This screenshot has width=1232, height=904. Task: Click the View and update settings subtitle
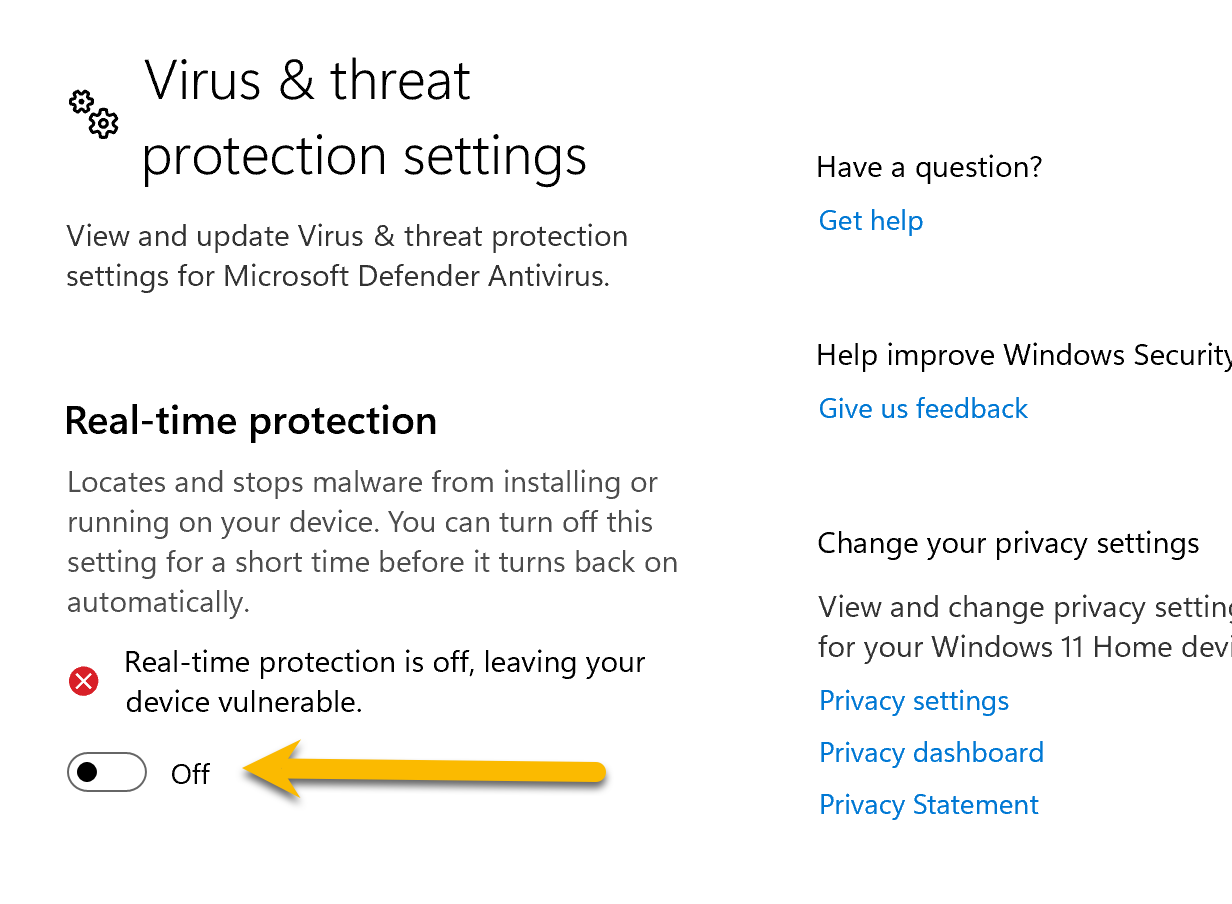click(x=347, y=256)
